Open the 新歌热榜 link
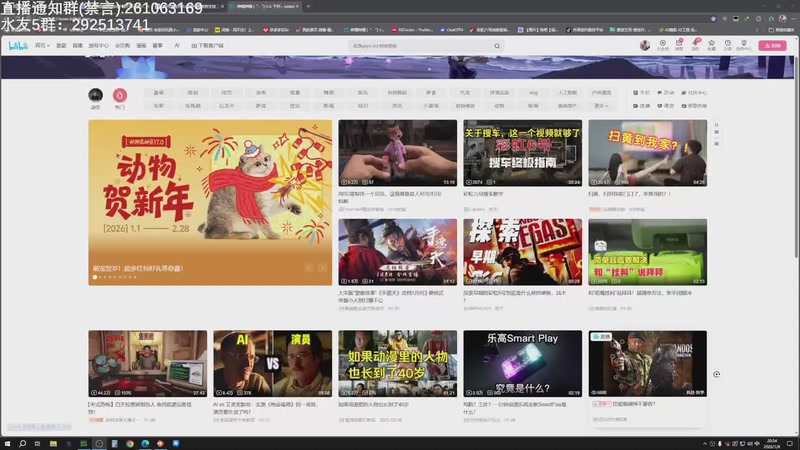This screenshot has width=800, height=450. pyautogui.click(x=694, y=106)
